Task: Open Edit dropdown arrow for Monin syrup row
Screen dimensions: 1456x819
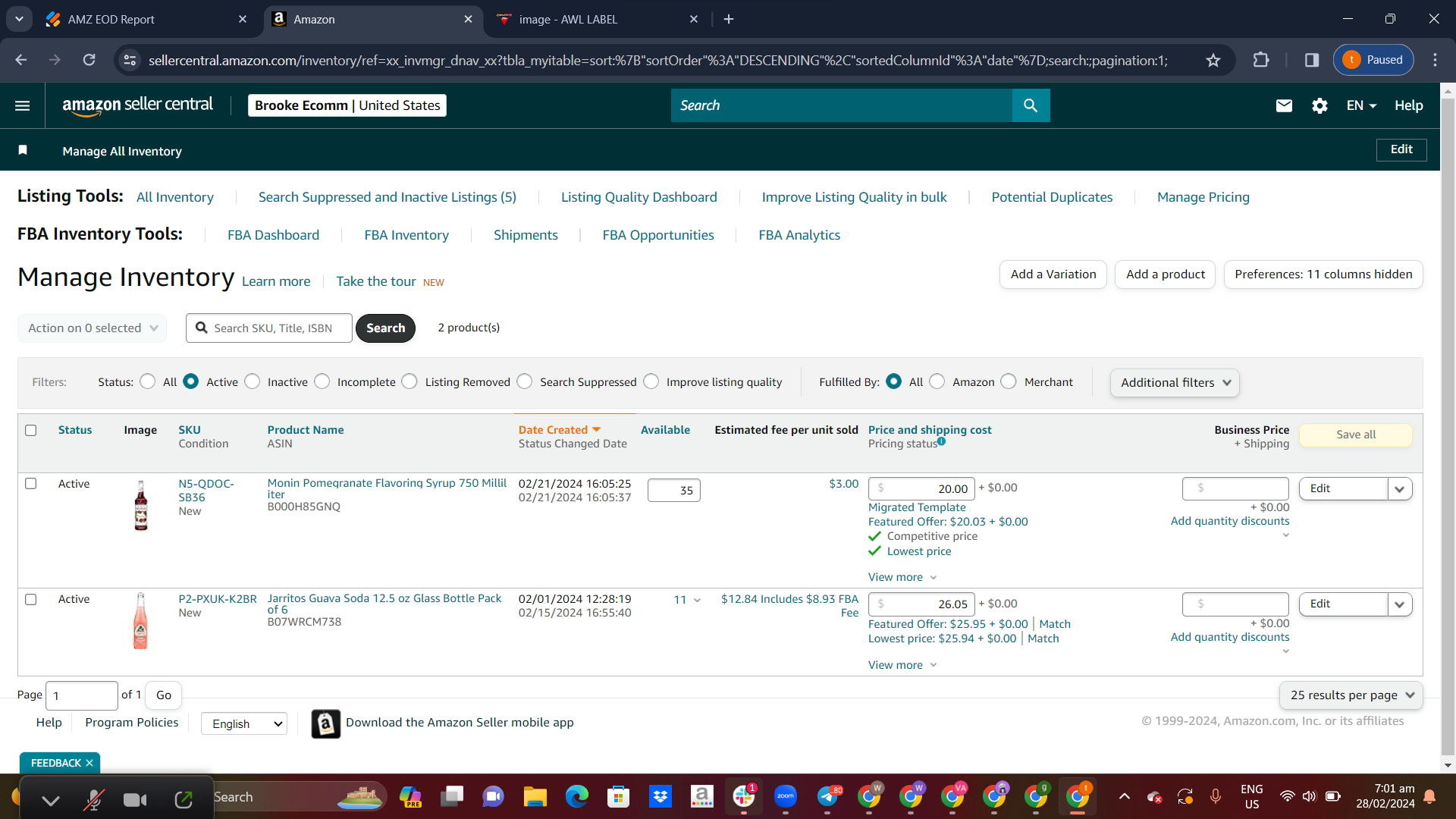Action: click(1400, 489)
